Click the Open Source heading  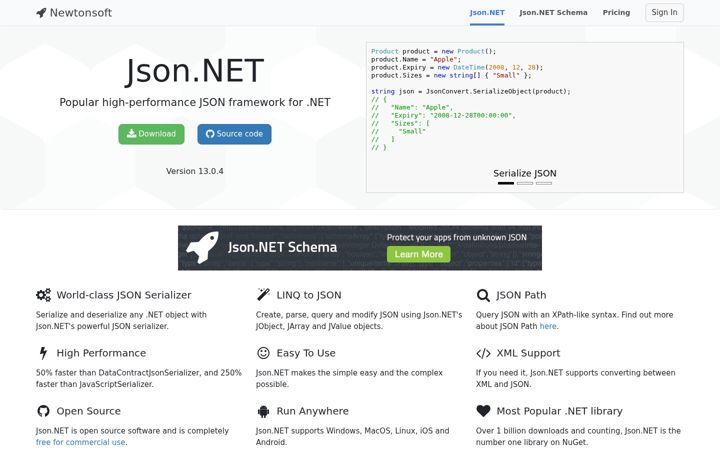point(89,411)
